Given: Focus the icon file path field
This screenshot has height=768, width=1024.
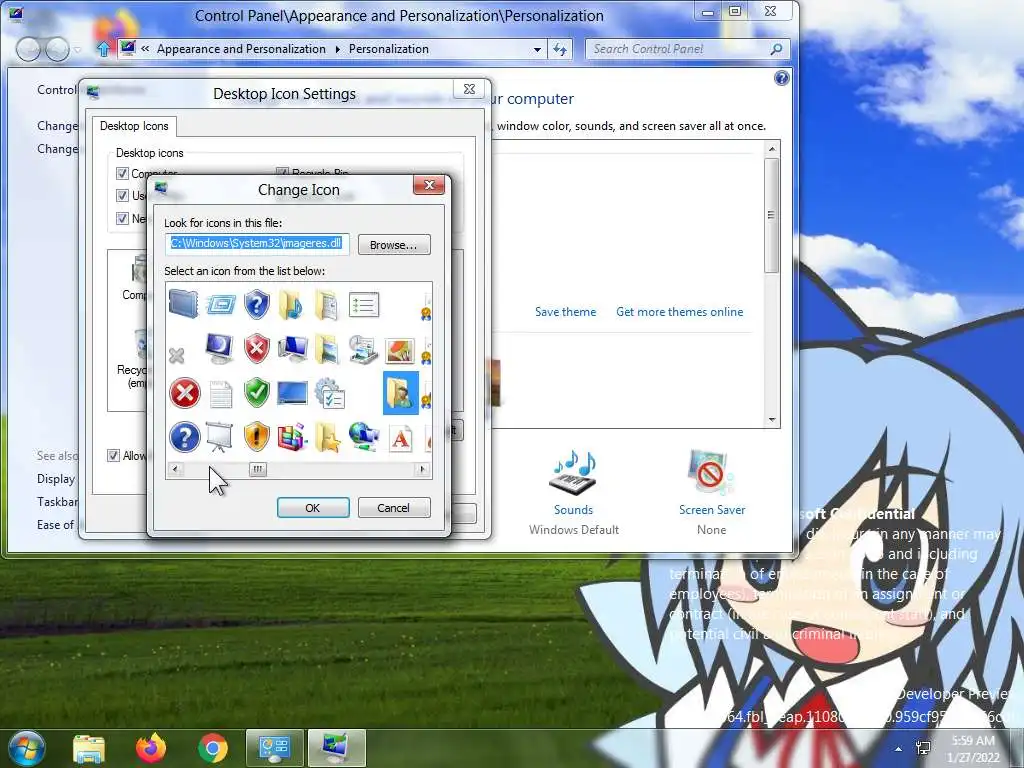Looking at the screenshot, I should point(257,244).
